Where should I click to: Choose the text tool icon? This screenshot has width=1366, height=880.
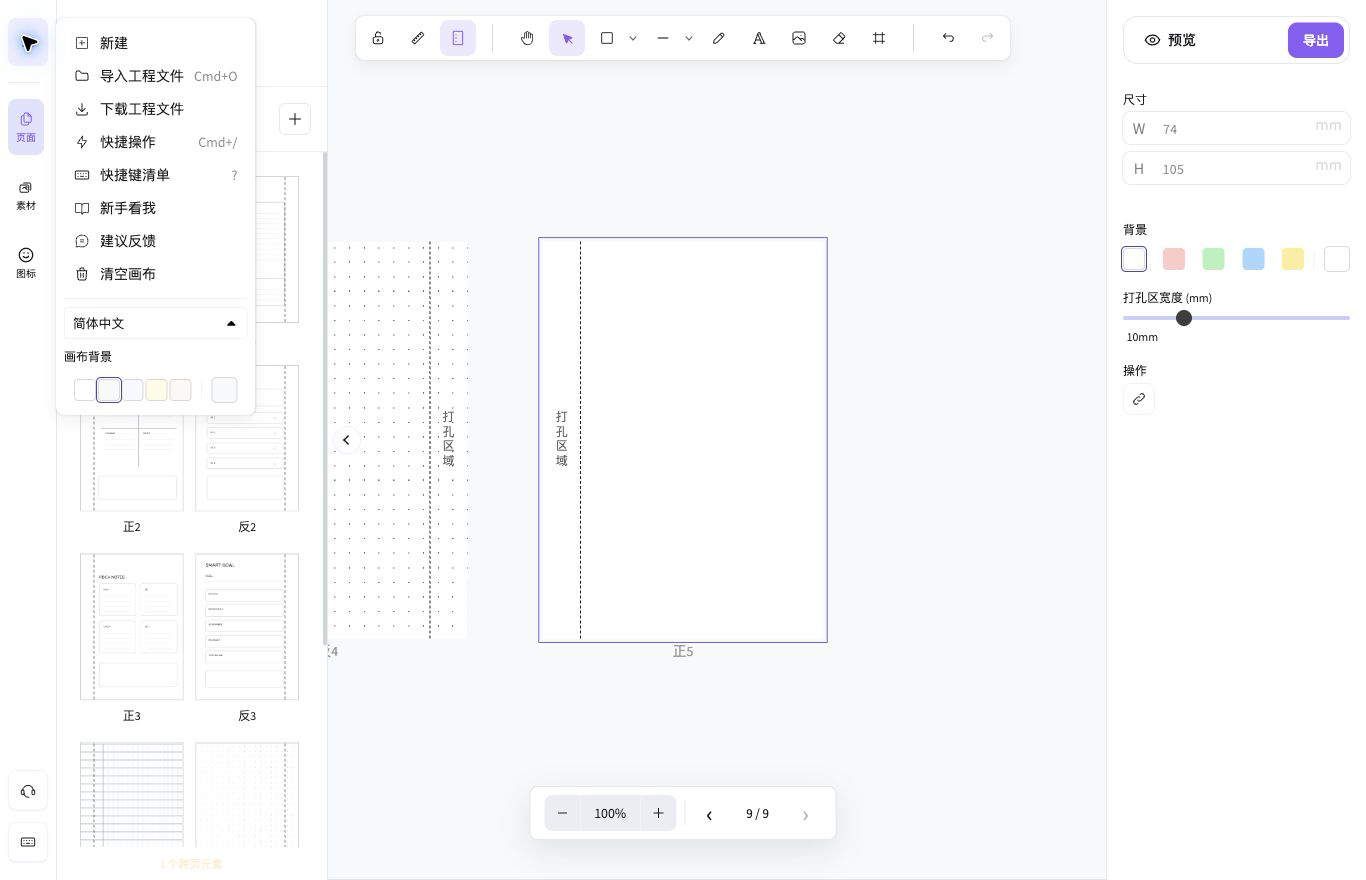tap(759, 38)
